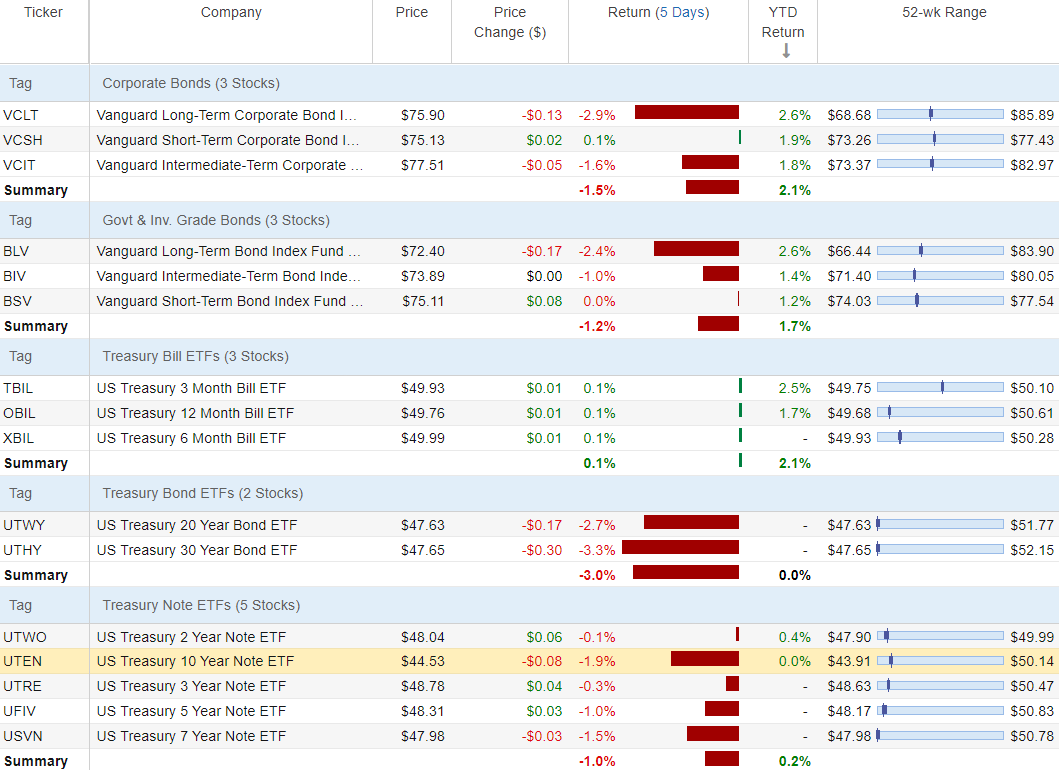Click the TBIL 52-week range bar
Image resolution: width=1059 pixels, height=770 pixels.
coord(940,387)
